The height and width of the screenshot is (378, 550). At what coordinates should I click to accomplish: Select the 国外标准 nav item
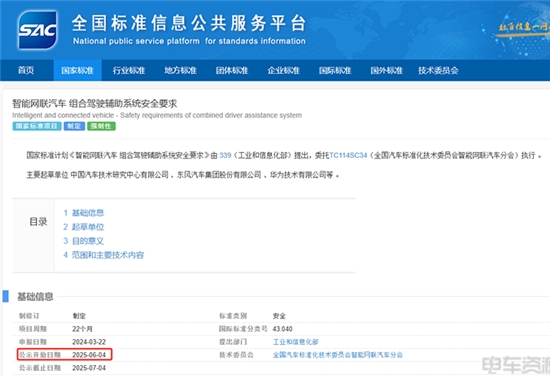click(x=387, y=70)
